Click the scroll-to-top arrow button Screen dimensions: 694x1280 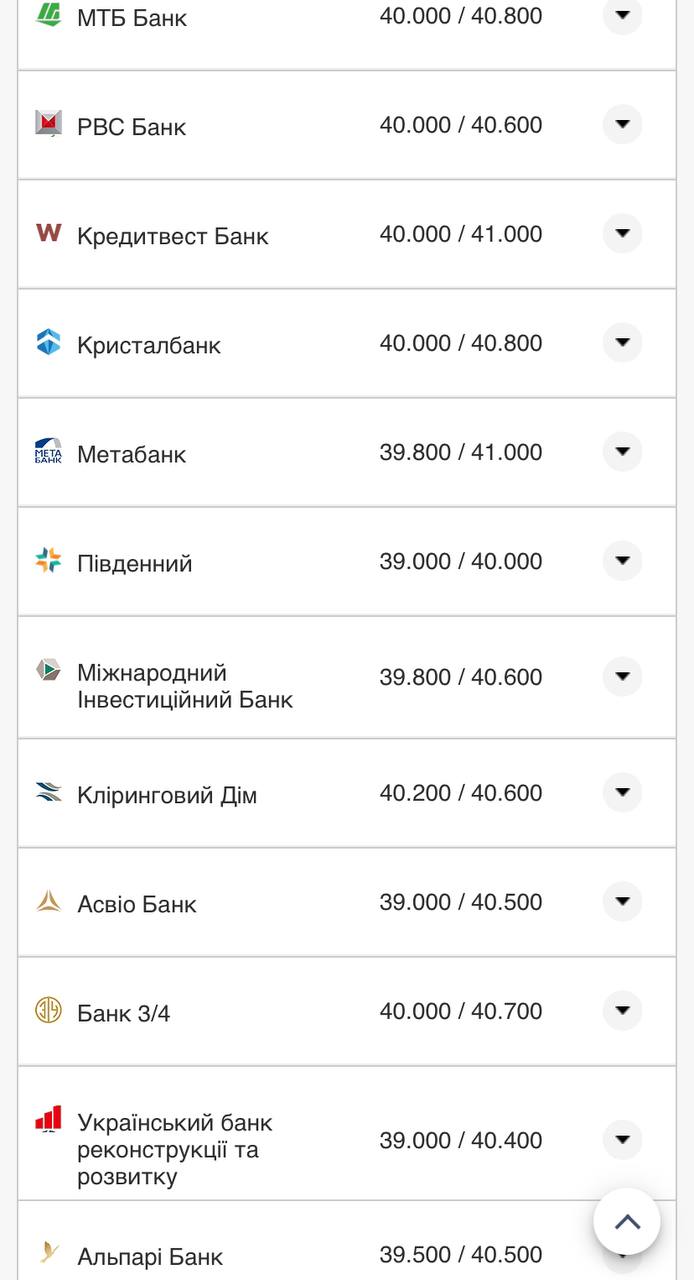627,1220
